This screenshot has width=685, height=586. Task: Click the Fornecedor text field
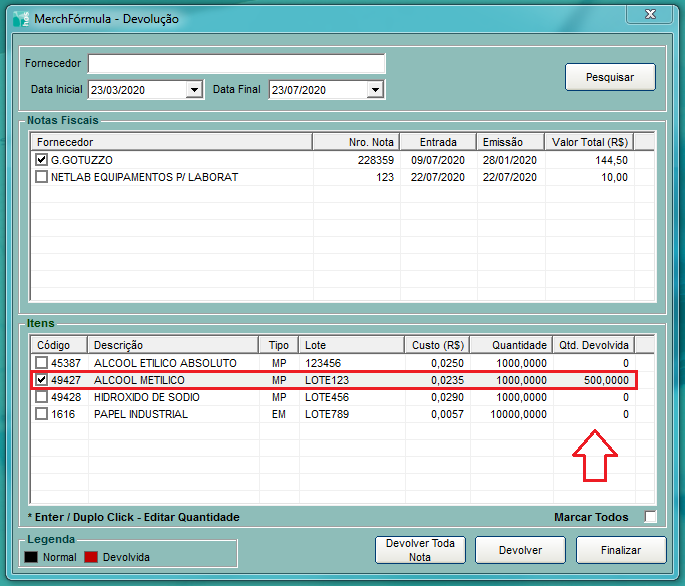236,64
